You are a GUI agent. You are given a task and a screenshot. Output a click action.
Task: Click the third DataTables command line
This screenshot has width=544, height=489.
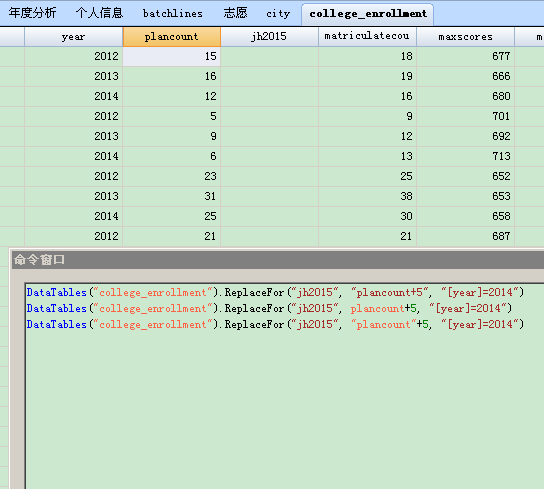click(x=275, y=324)
